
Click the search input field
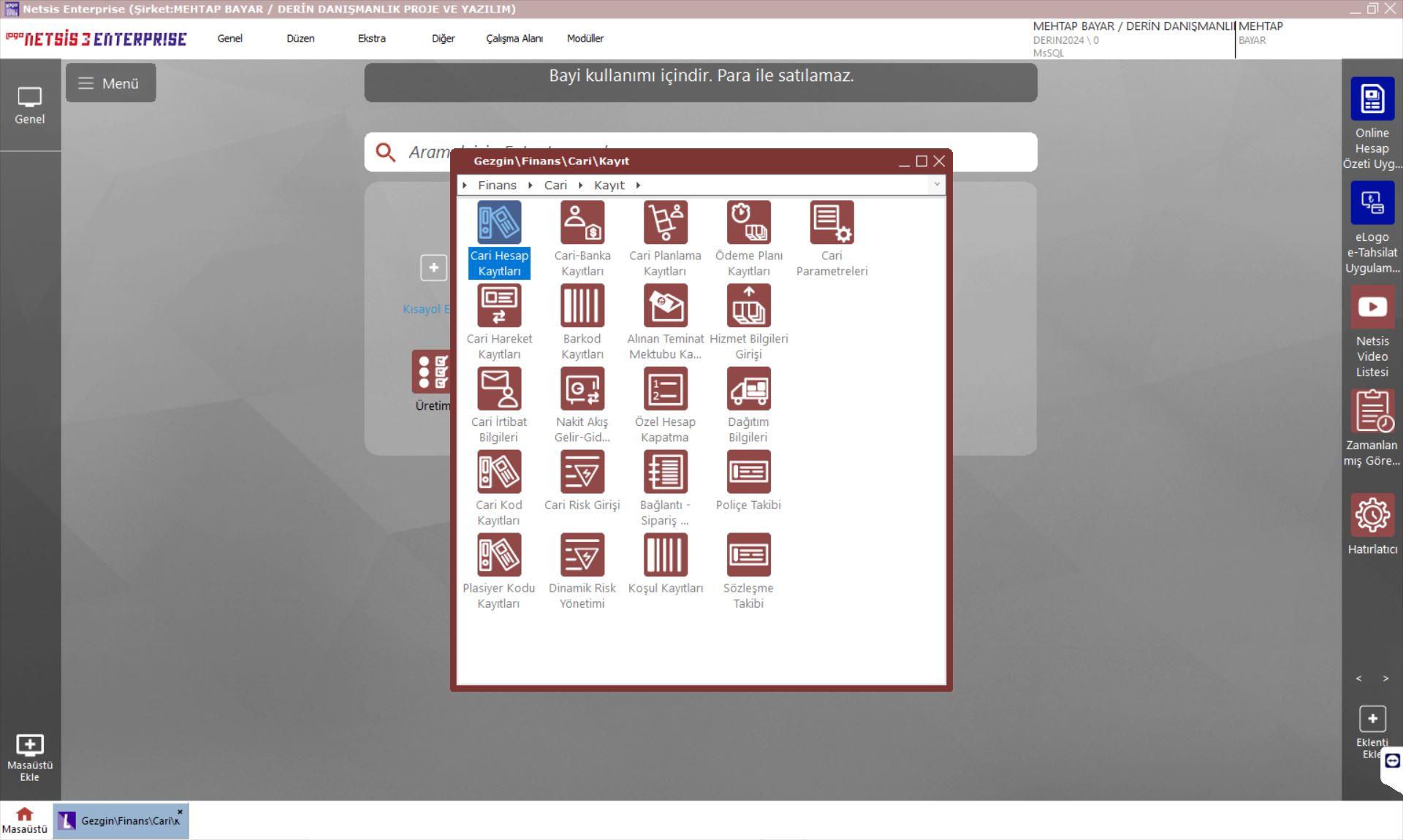click(700, 152)
